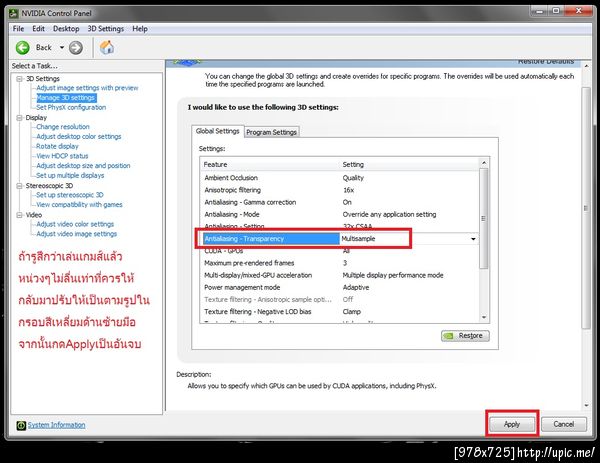600x463 pixels.
Task: Open the Help menu
Action: [140, 29]
